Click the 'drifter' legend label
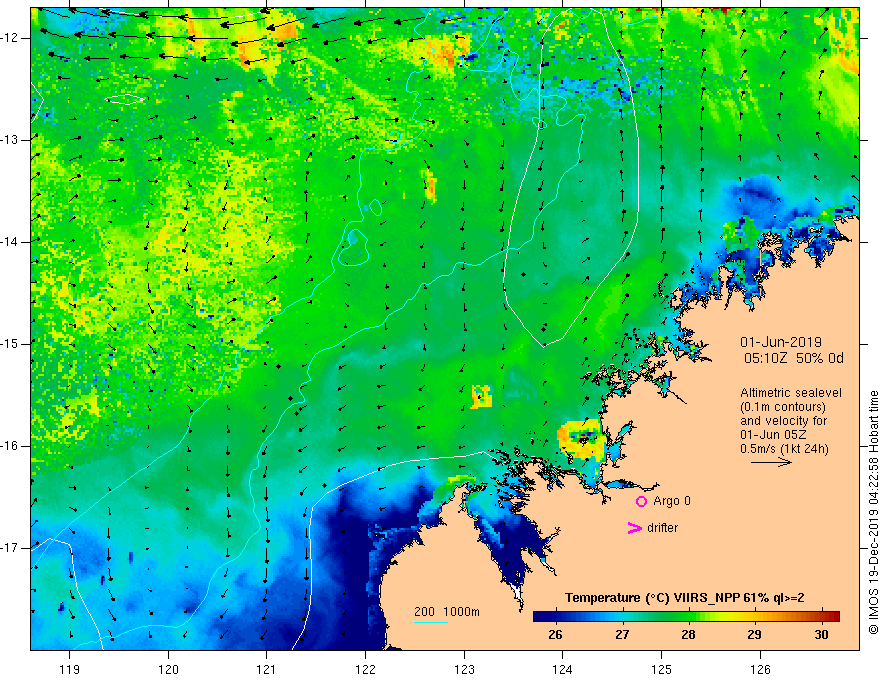Screen dimensions: 880x680 (x=662, y=528)
